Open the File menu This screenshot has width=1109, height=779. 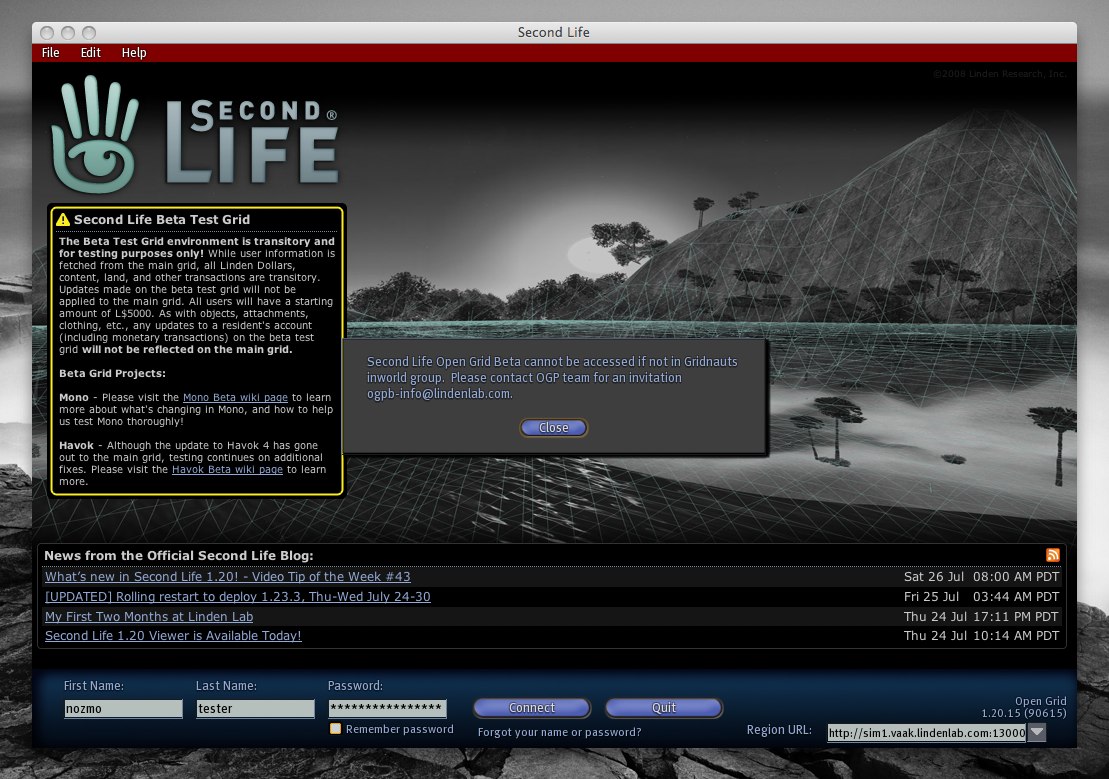(50, 53)
